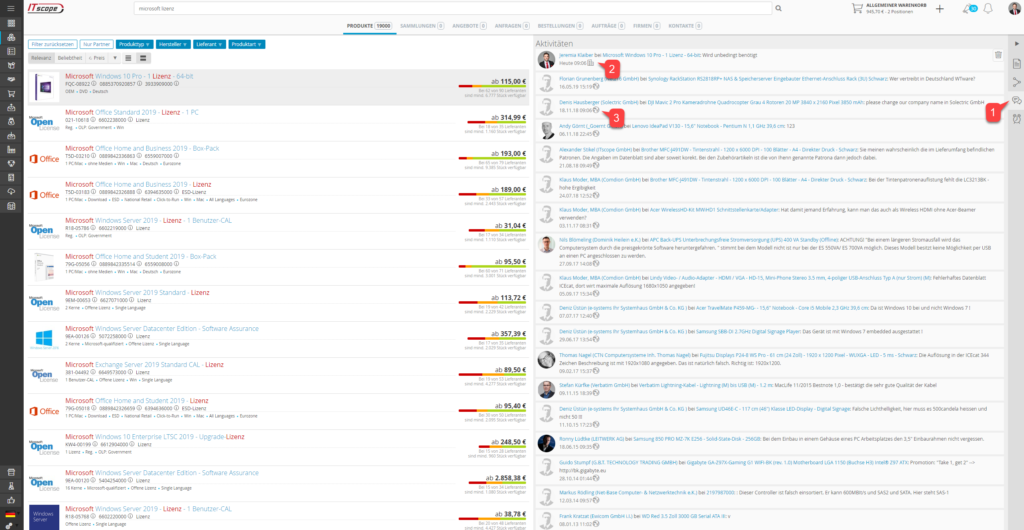
Task: Click the gears icon at sidebar bottom
Action: click(11, 525)
